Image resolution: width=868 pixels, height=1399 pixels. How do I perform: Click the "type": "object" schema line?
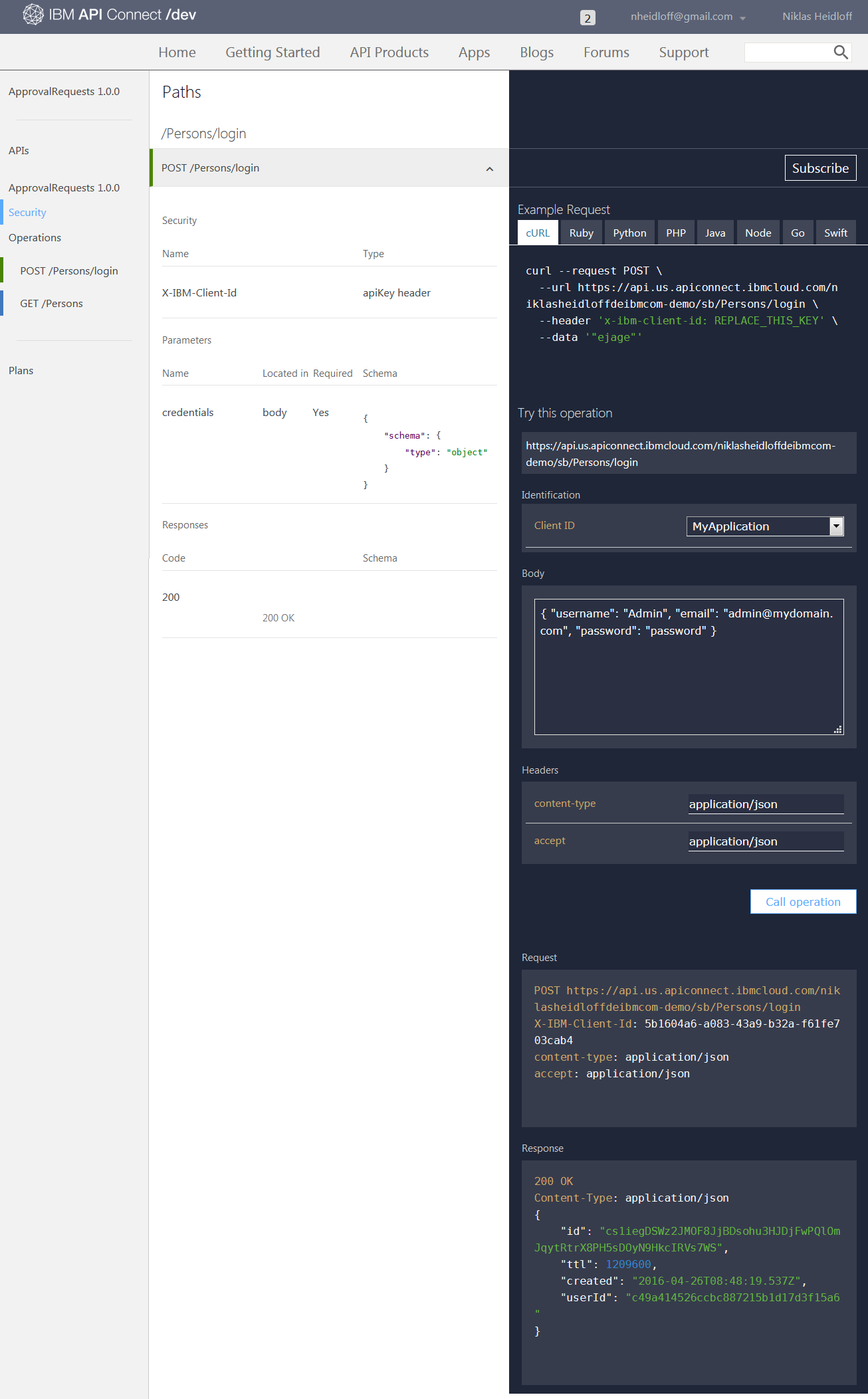click(x=446, y=453)
